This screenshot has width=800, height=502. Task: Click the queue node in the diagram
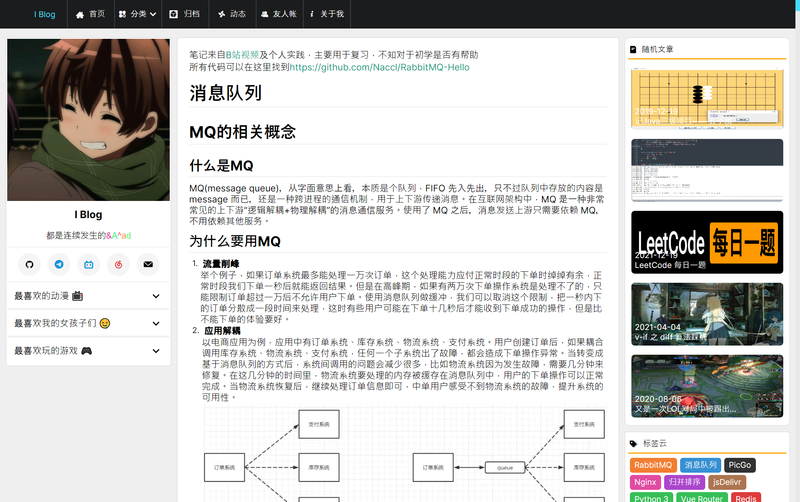point(505,467)
